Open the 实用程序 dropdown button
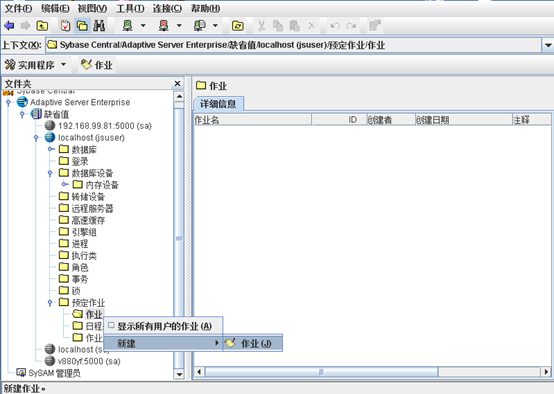 35,65
